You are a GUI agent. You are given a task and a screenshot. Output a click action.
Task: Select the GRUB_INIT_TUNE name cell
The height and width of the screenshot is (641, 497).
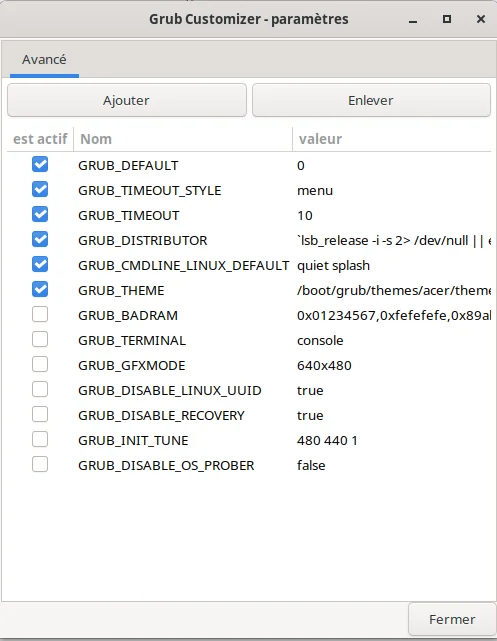coord(133,440)
